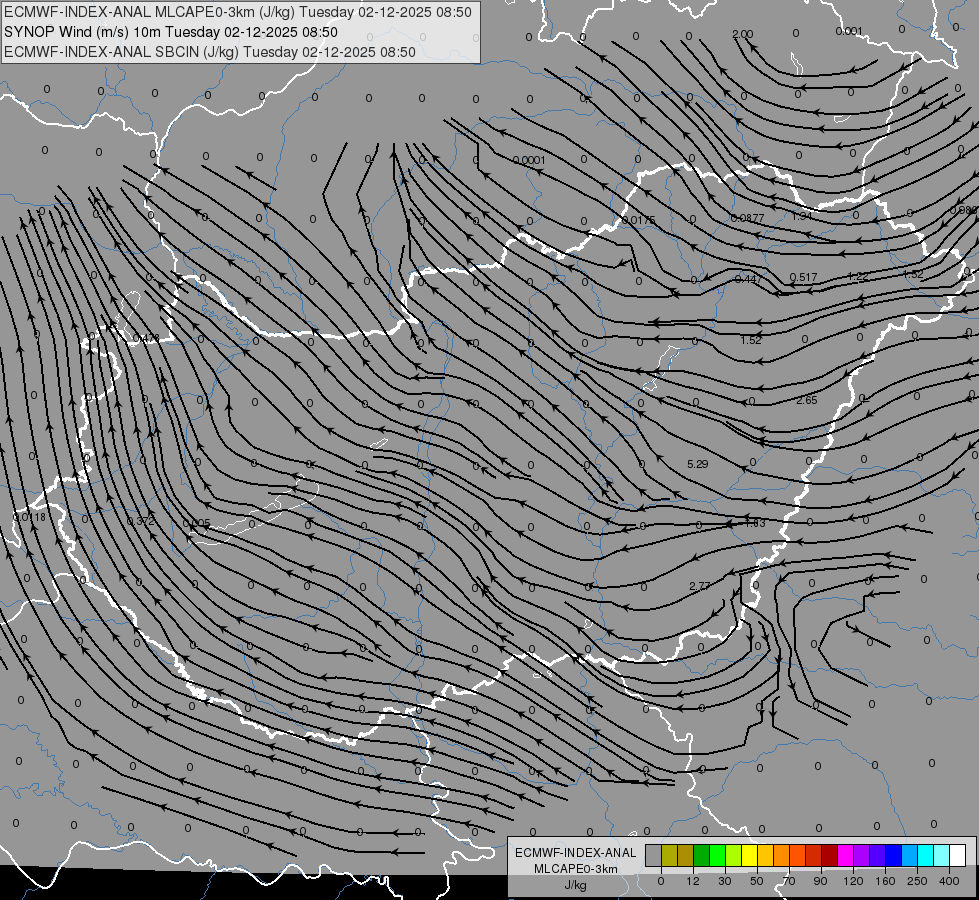This screenshot has height=900, width=979.
Task: Click the 0.517 value on the map
Action: point(804,277)
